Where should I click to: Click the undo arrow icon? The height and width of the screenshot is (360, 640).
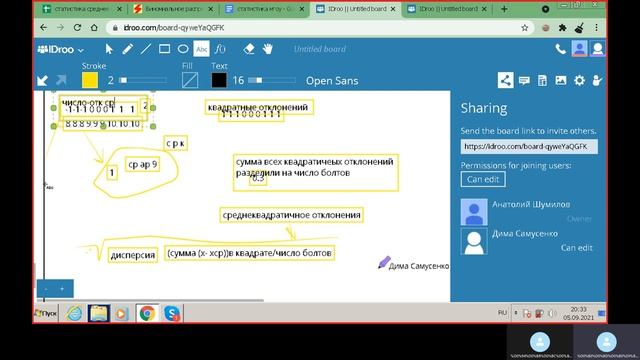pyautogui.click(x=42, y=80)
